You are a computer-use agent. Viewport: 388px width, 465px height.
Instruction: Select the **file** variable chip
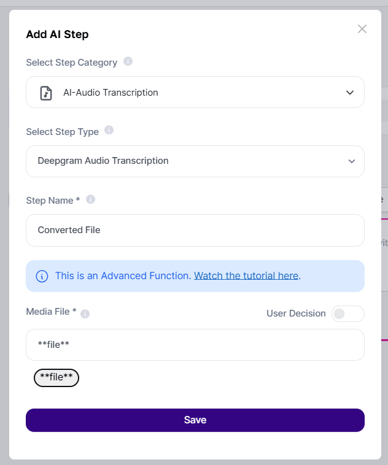(x=56, y=378)
